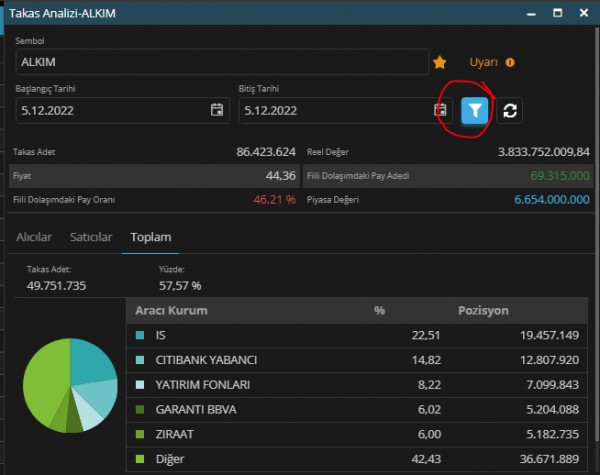
Task: Switch to the Alıcılar tab
Action: tap(34, 237)
